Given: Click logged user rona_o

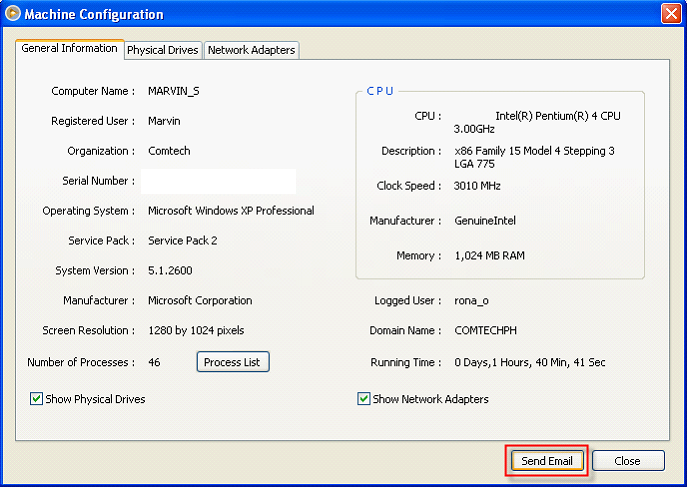Looking at the screenshot, I should pyautogui.click(x=471, y=301).
